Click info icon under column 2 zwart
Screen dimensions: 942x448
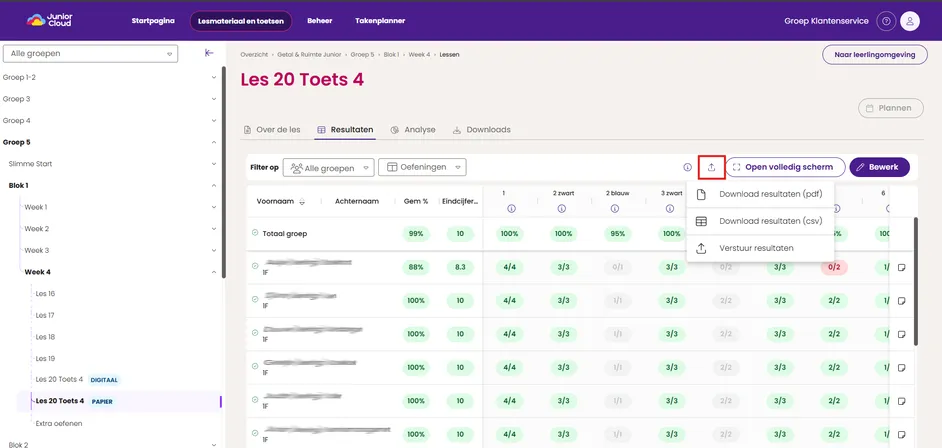tap(562, 209)
